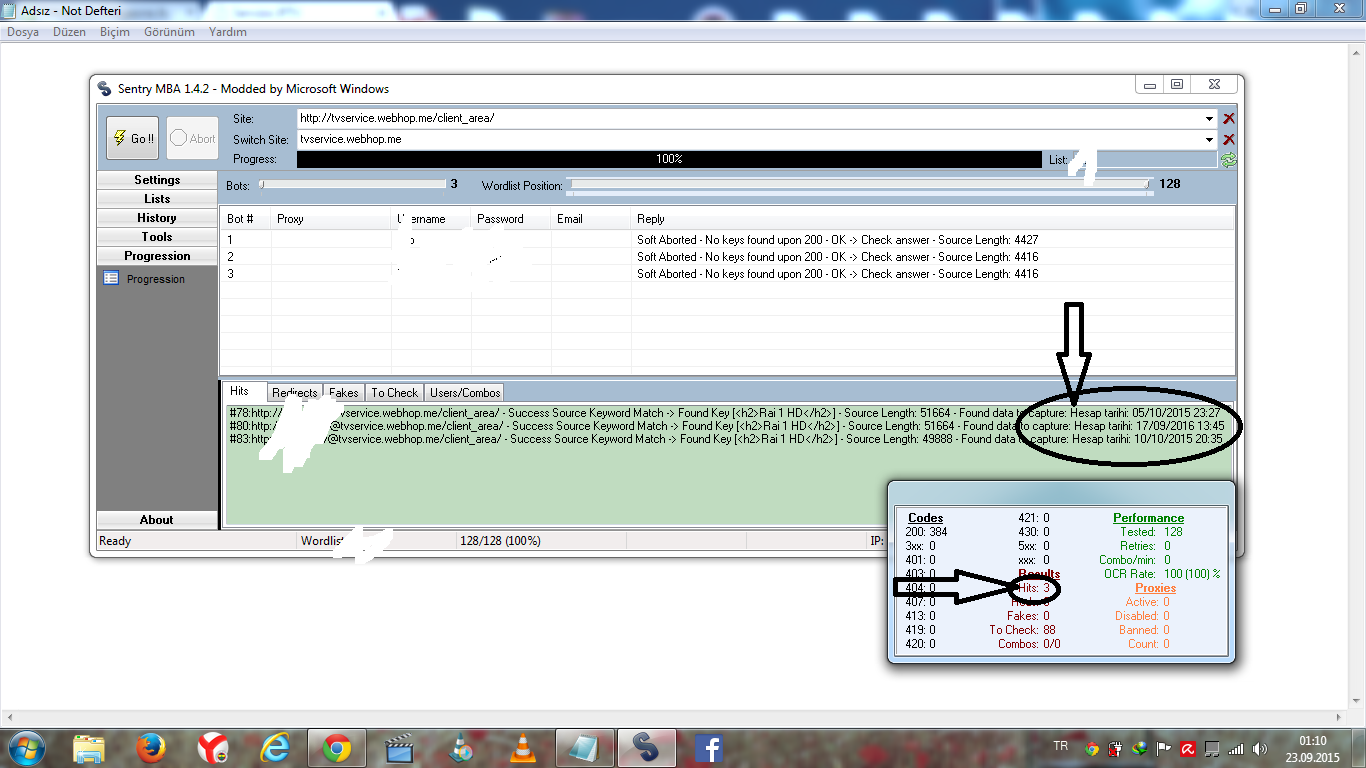Image resolution: width=1366 pixels, height=768 pixels.
Task: Open Firefox from the taskbar
Action: (x=151, y=748)
